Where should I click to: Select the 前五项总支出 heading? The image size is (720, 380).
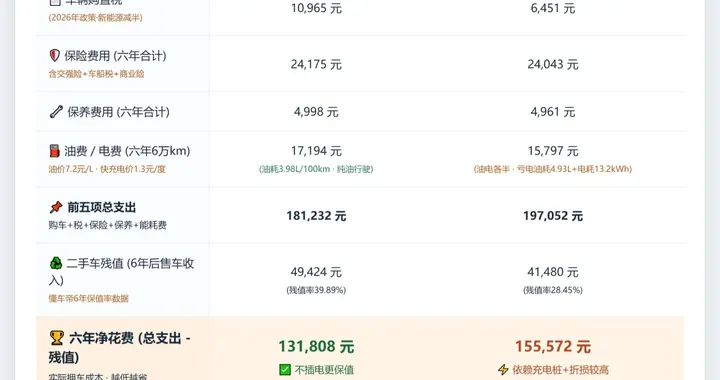click(101, 207)
